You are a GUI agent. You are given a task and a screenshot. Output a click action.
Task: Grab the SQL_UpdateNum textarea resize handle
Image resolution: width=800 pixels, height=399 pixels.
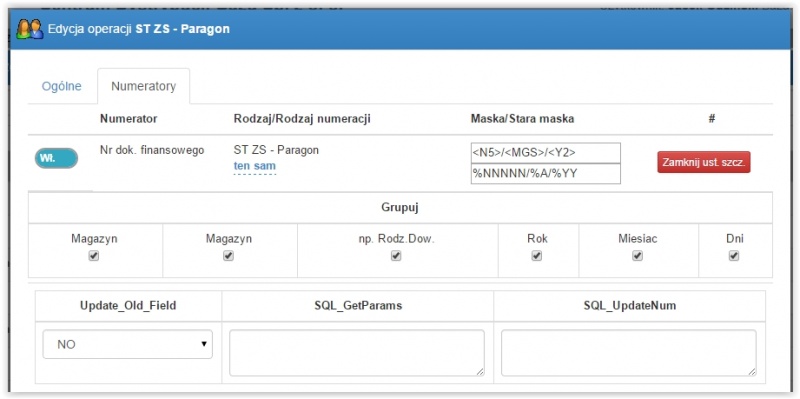tap(752, 372)
